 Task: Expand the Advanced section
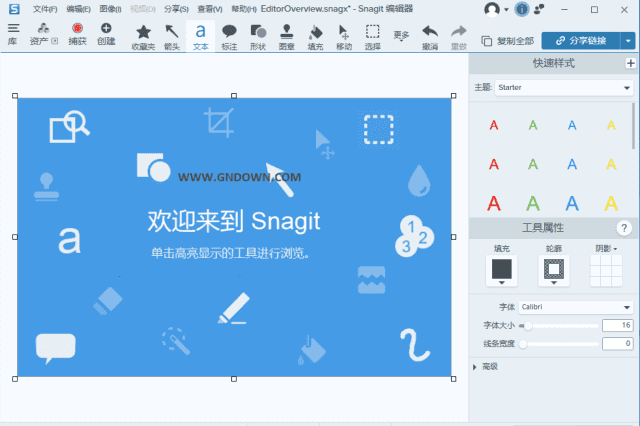[485, 367]
